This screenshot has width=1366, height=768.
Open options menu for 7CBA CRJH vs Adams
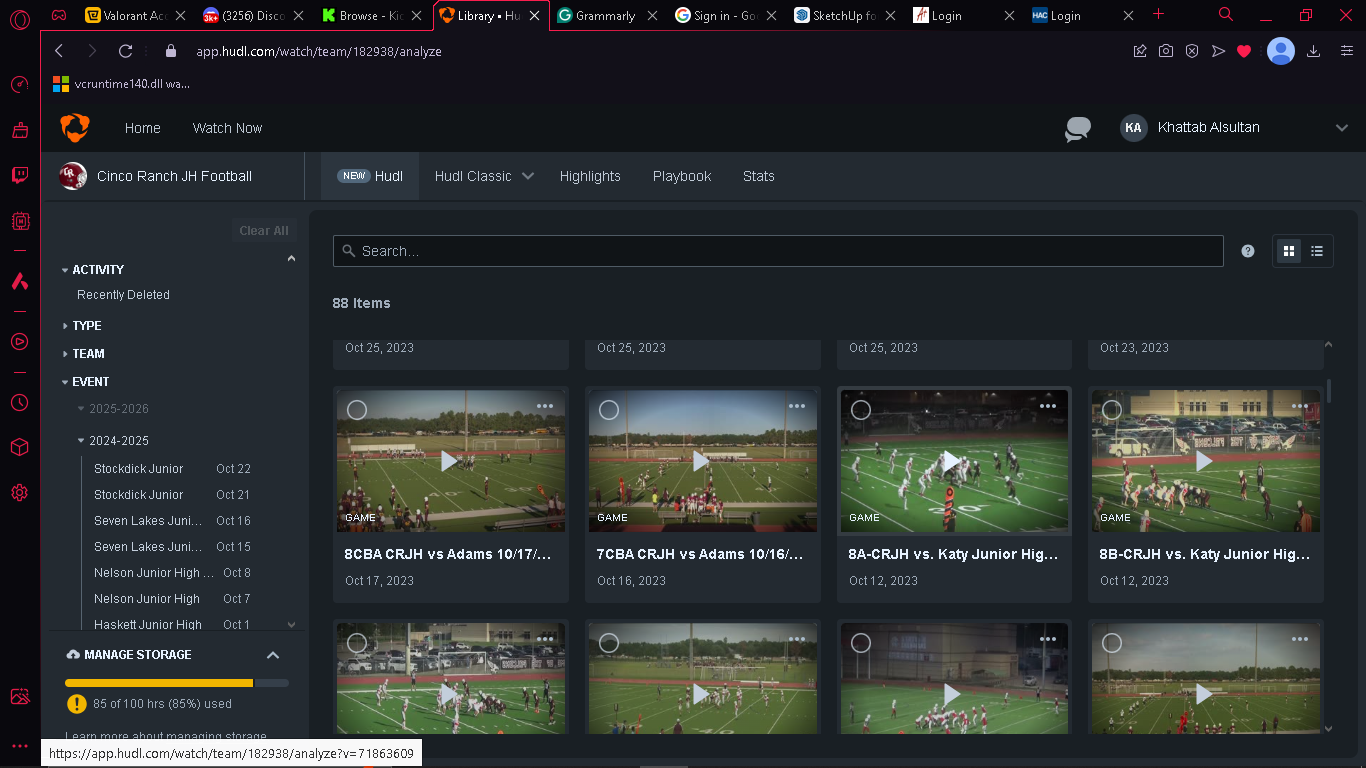[797, 406]
